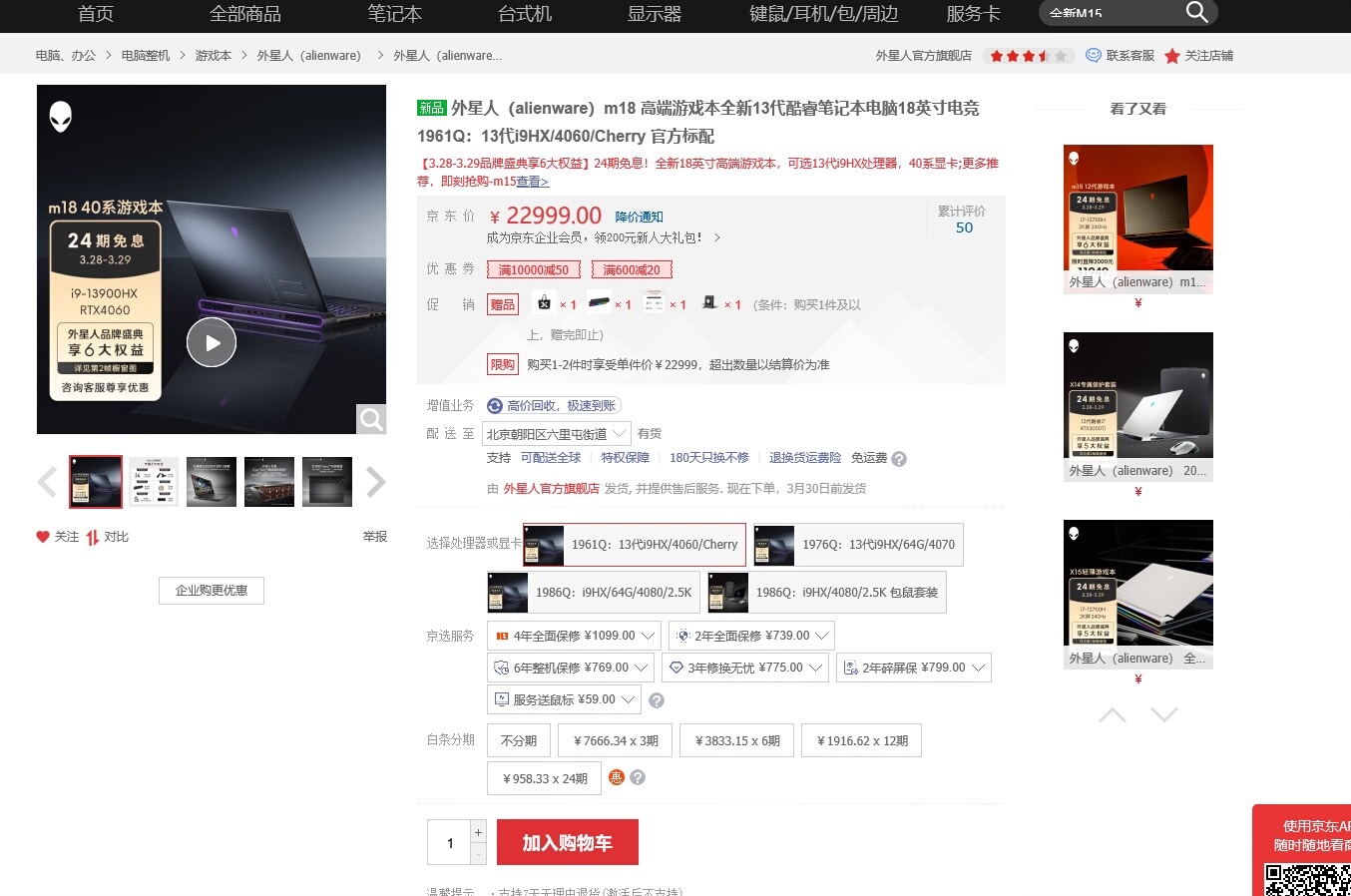
Task: Choose ¥958.33 x 24期 installment
Action: [545, 778]
